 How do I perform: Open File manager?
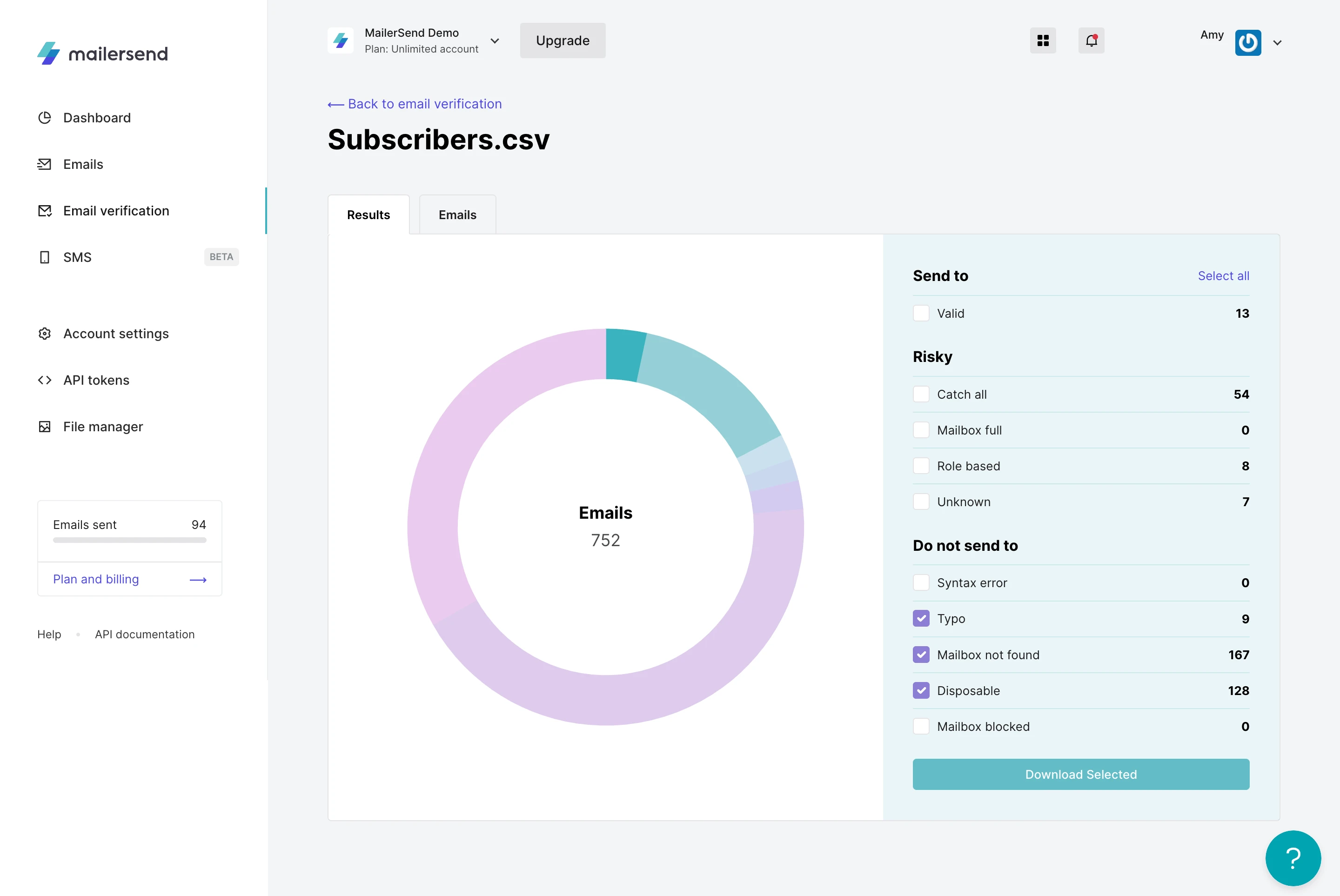click(103, 427)
